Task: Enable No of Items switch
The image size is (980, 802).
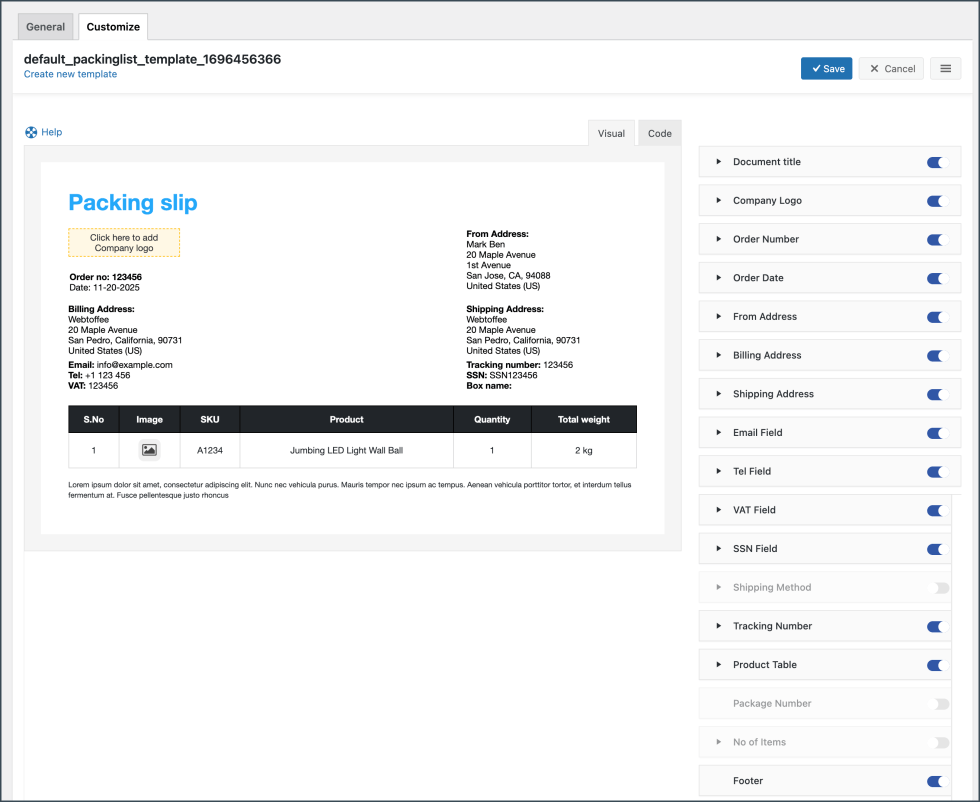Action: pyautogui.click(x=940, y=743)
